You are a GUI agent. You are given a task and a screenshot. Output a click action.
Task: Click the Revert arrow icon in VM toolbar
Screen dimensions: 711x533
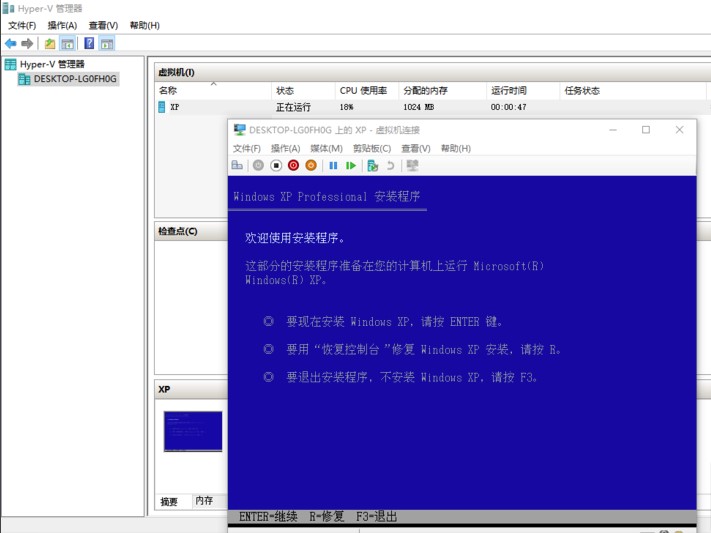pyautogui.click(x=390, y=166)
